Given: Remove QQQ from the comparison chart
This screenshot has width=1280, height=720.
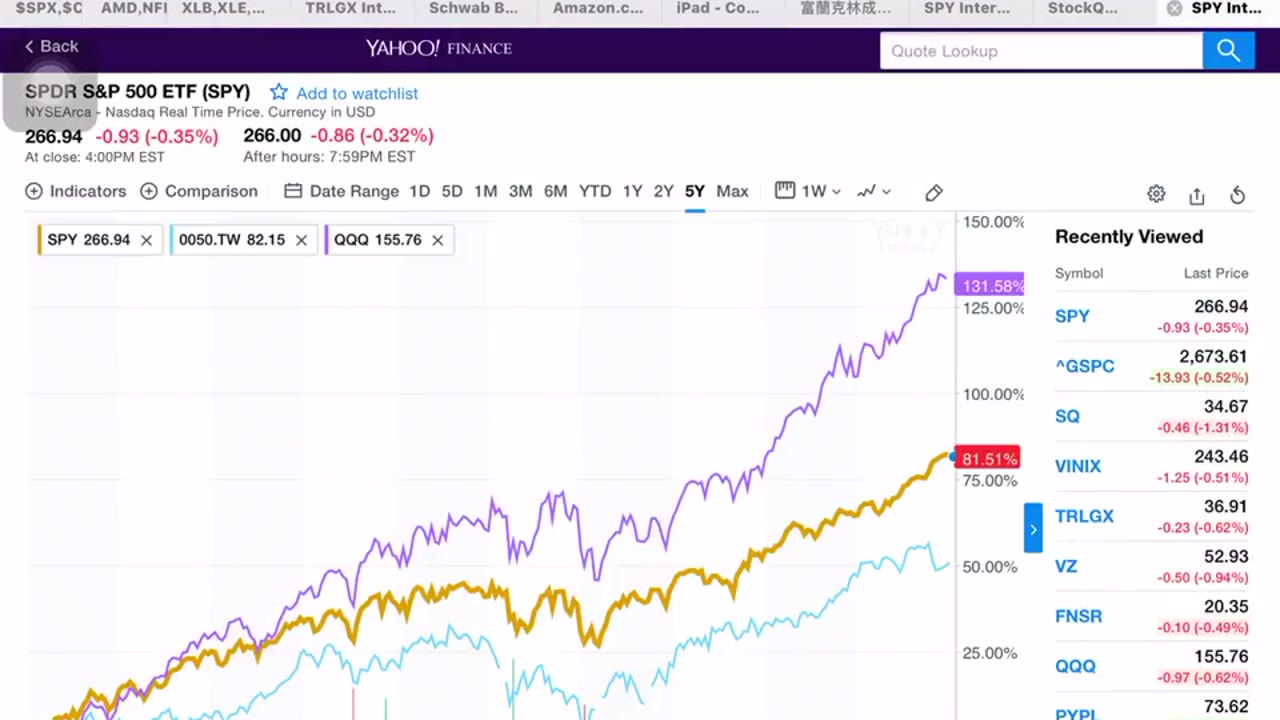Looking at the screenshot, I should click(437, 240).
